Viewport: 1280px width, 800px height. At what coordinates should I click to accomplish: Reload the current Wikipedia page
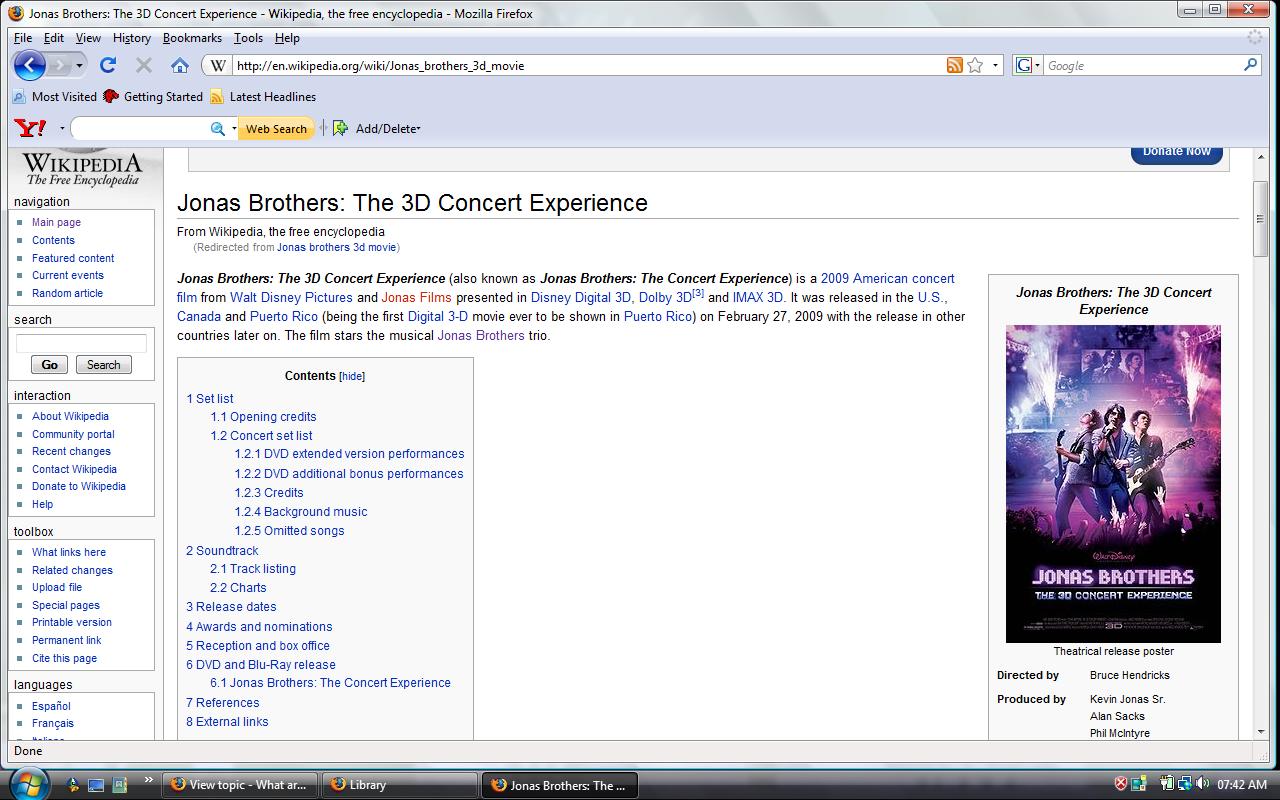pos(108,66)
